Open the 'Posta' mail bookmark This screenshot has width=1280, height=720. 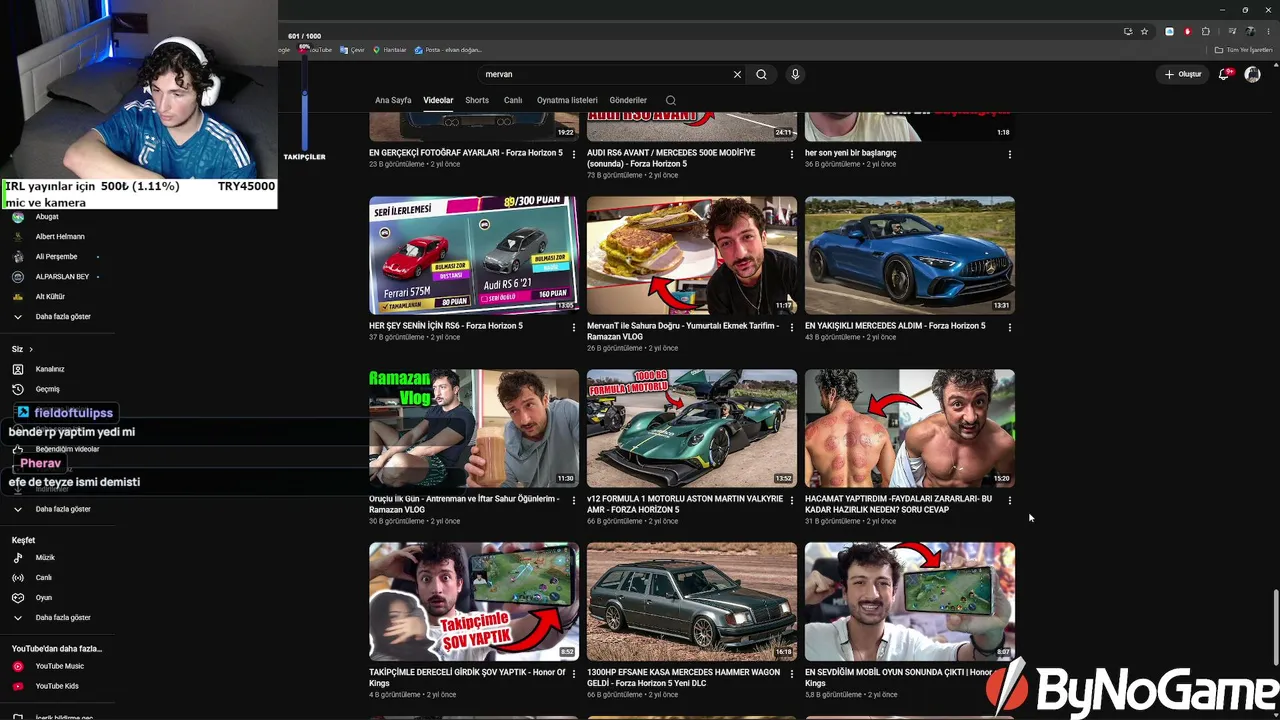[448, 50]
